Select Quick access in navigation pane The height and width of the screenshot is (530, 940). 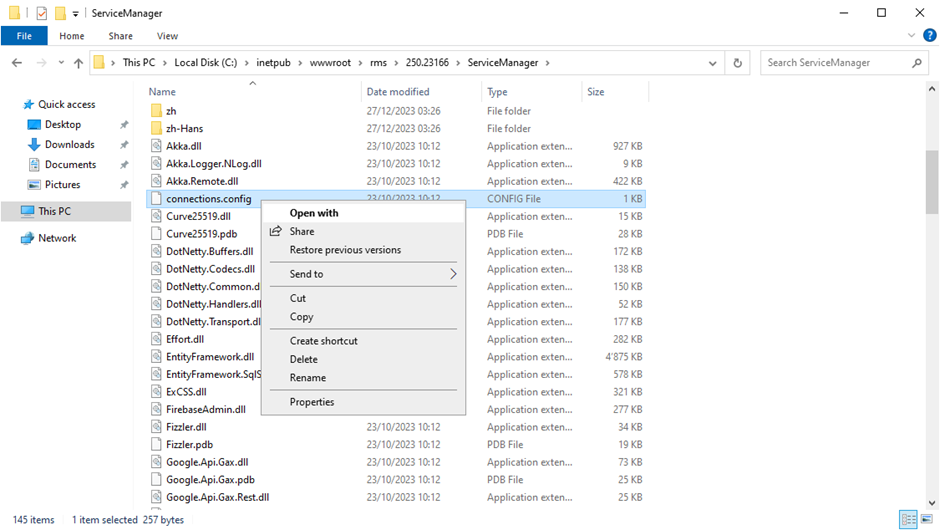click(x=67, y=104)
